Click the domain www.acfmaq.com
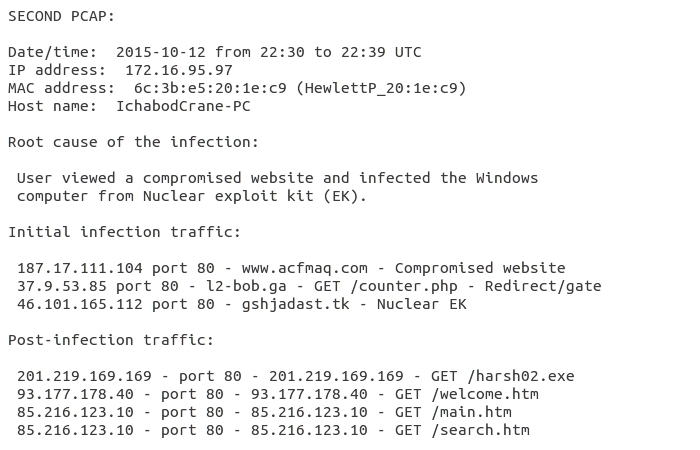The height and width of the screenshot is (450, 700). click(x=304, y=268)
